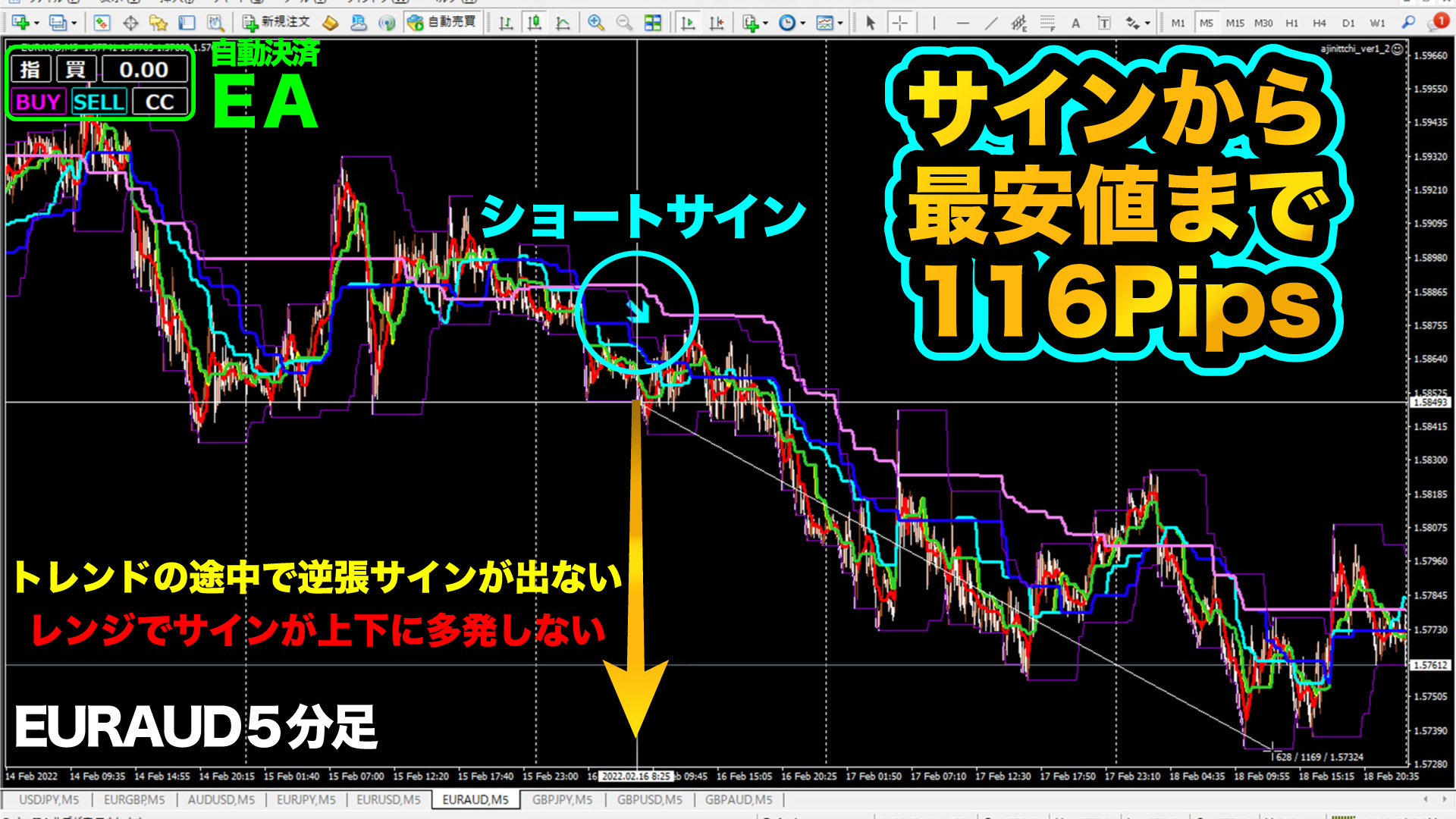Click the 0.00 lot size field

(x=144, y=70)
